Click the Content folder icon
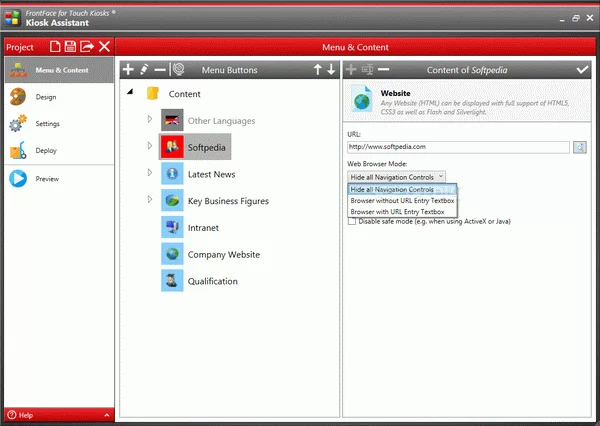 pos(153,93)
